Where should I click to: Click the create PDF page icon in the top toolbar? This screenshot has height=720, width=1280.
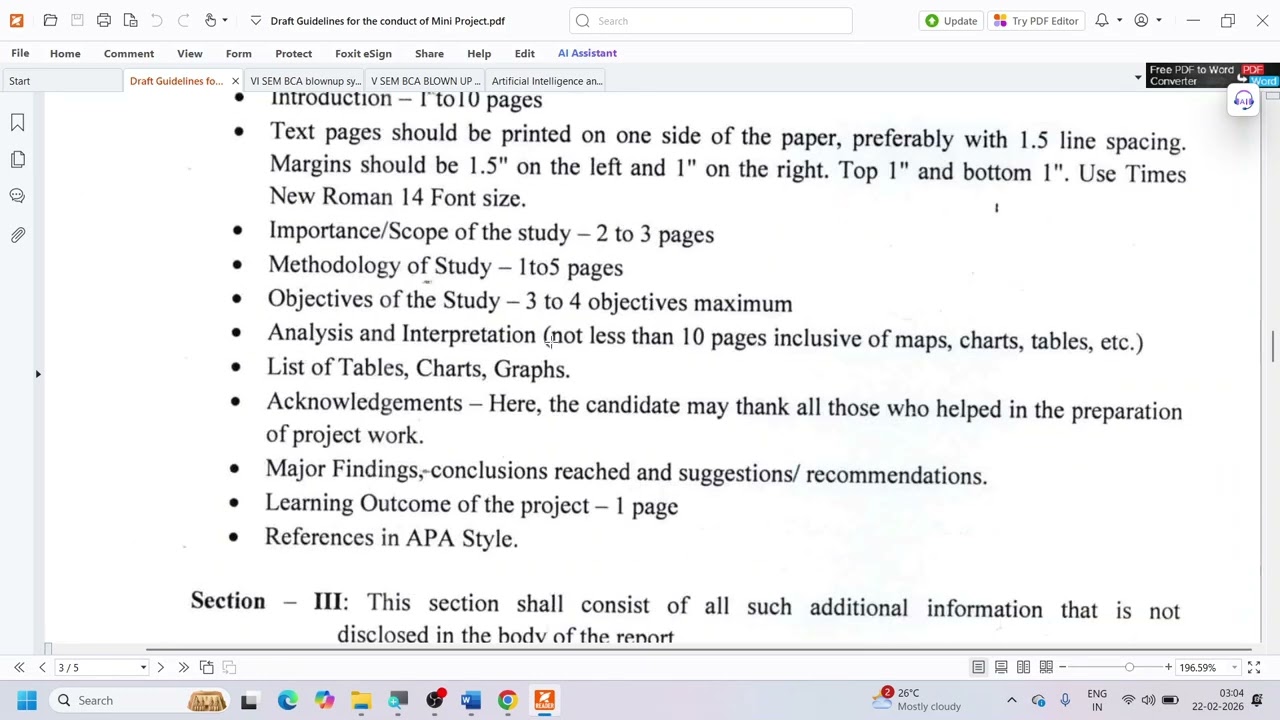(130, 20)
